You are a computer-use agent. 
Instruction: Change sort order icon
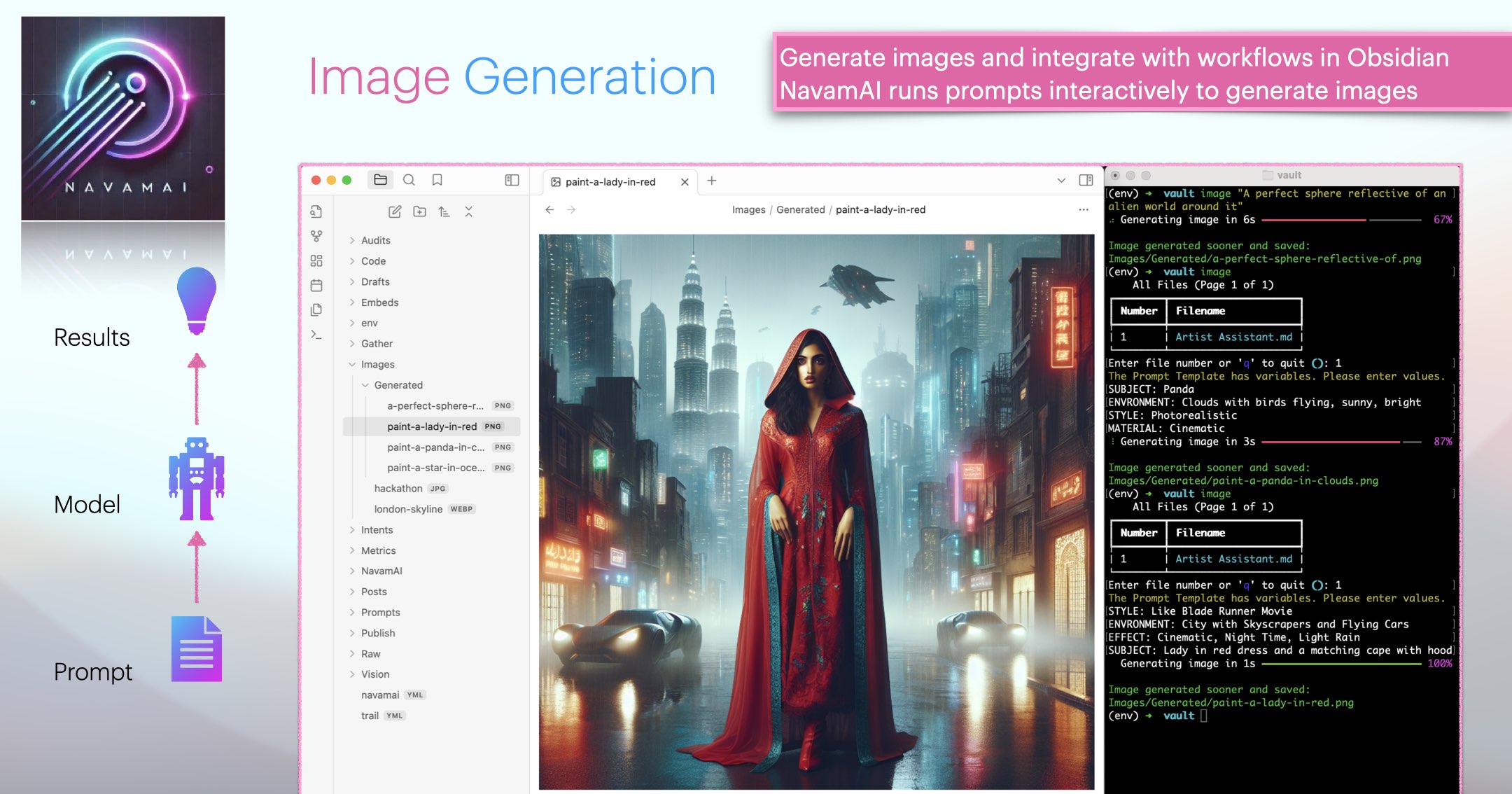coord(444,211)
